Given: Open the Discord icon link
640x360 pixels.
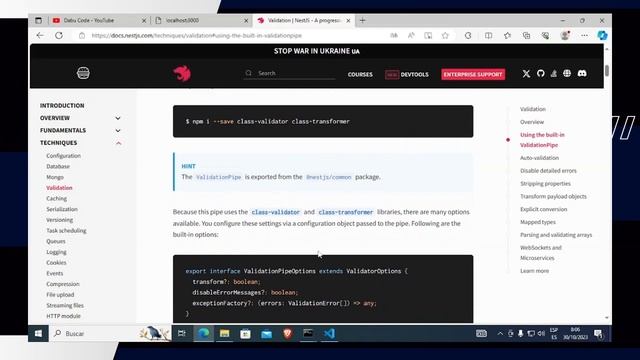Looking at the screenshot, I should pos(582,73).
